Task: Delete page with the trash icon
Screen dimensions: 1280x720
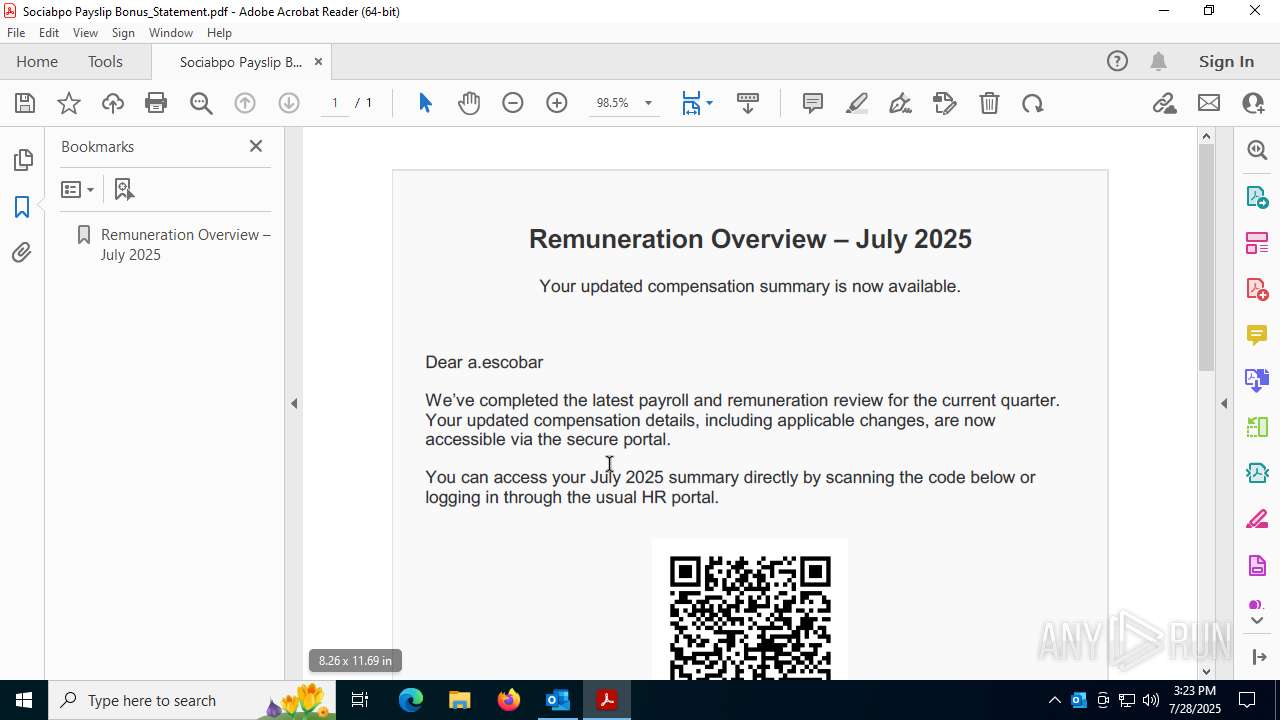Action: [989, 103]
